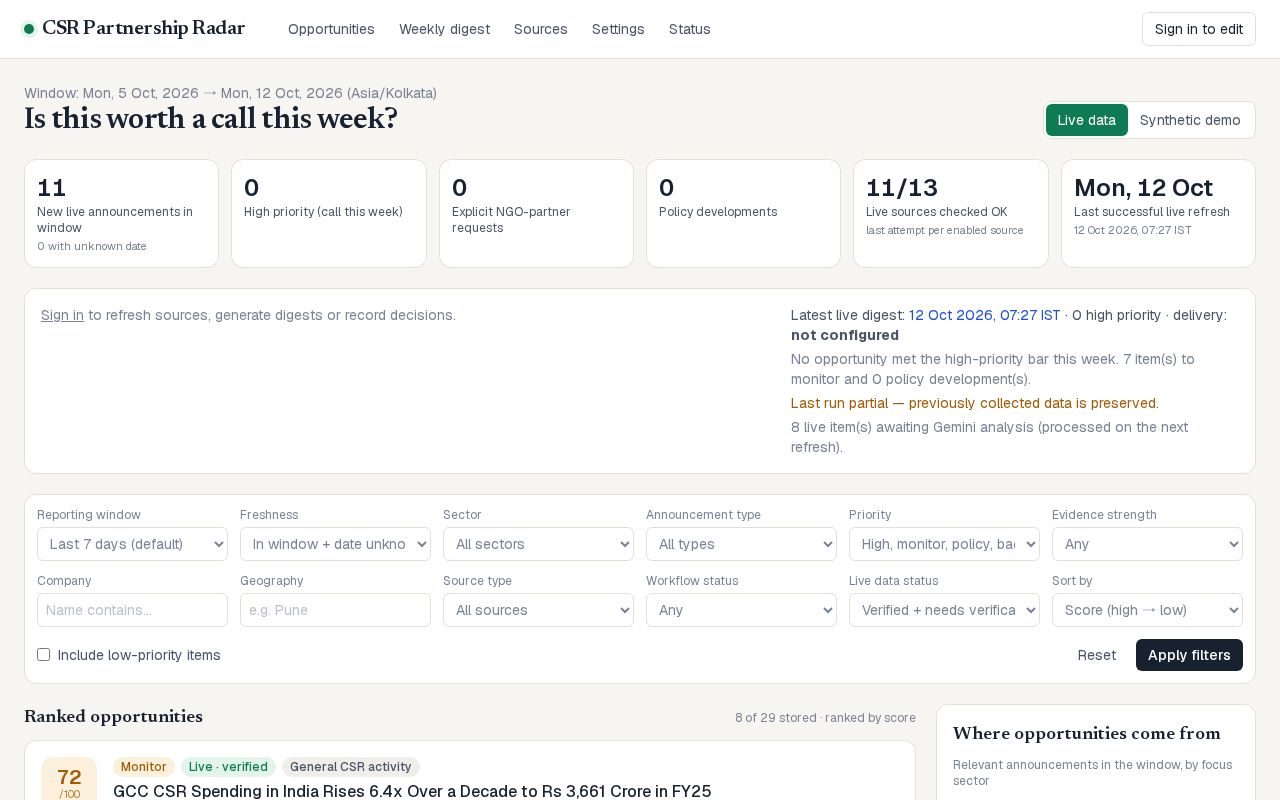Click the Sign in link in notice
This screenshot has height=800, width=1280.
click(62, 315)
